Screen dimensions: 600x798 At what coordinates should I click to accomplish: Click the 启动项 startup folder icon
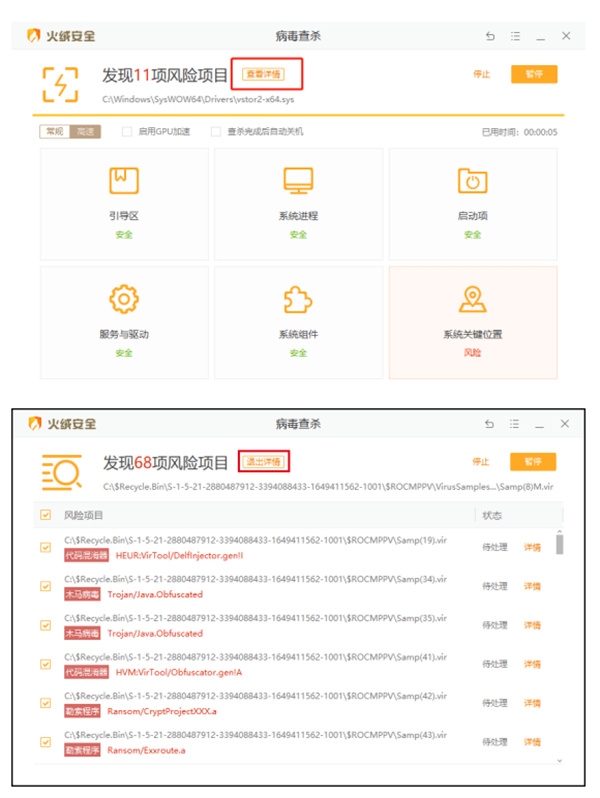(x=473, y=180)
